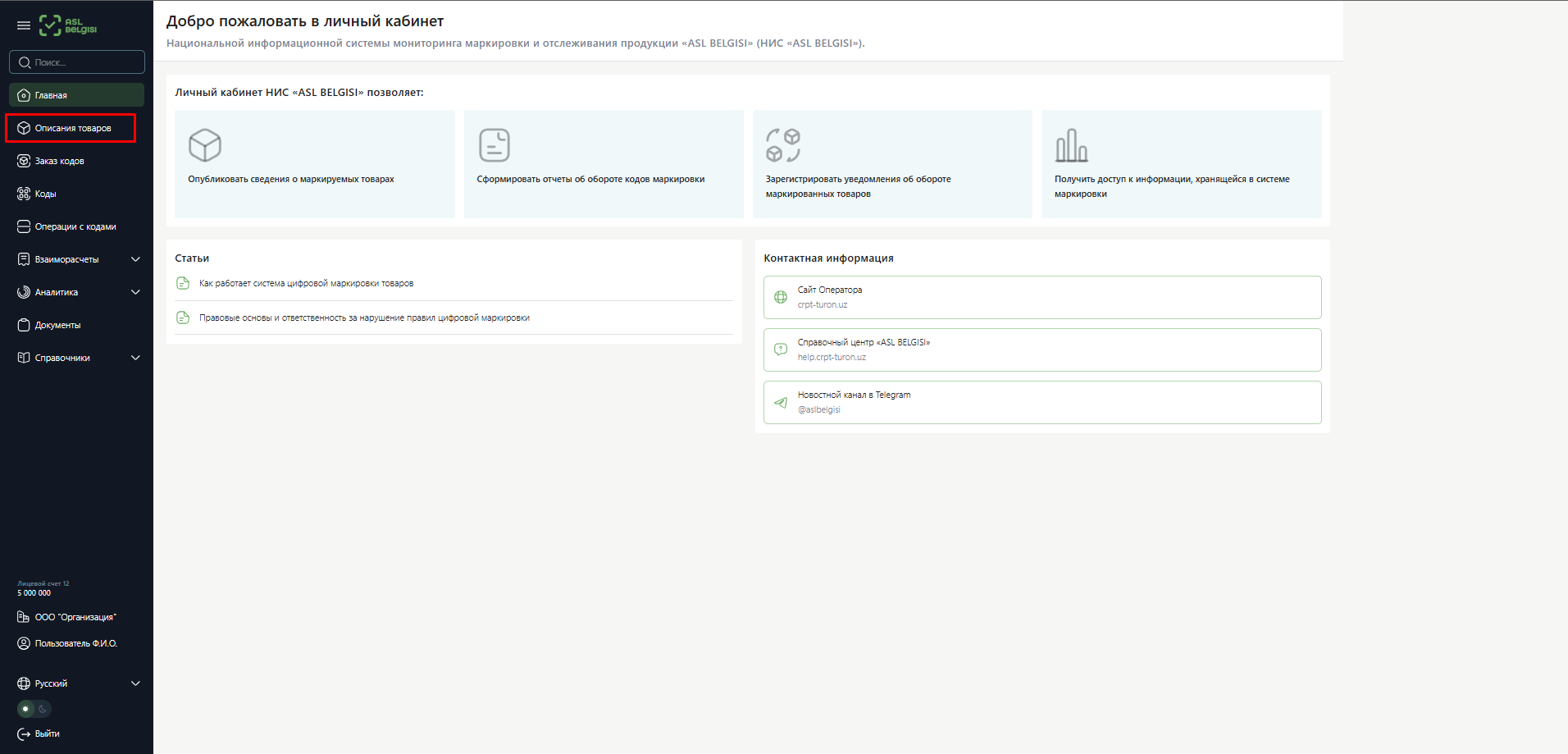Click the receipt icon beside Взаиморасчеты

[x=24, y=259]
